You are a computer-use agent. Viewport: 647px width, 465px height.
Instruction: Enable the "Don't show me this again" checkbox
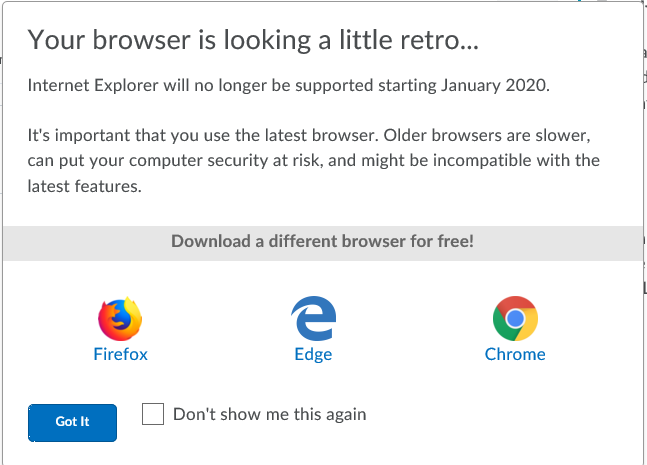coord(153,414)
